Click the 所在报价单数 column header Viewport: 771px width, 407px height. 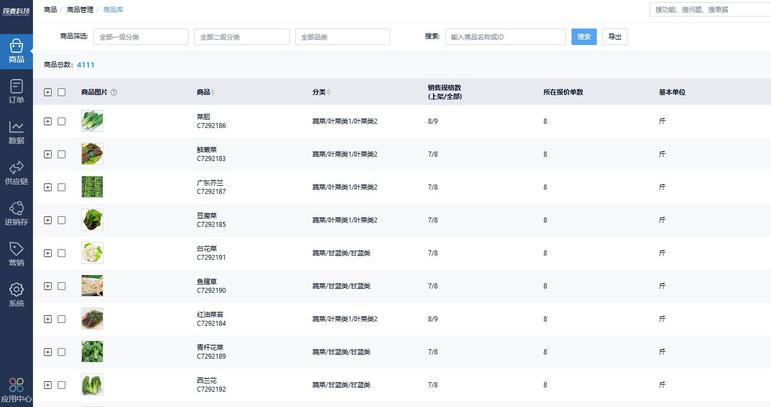coord(563,92)
